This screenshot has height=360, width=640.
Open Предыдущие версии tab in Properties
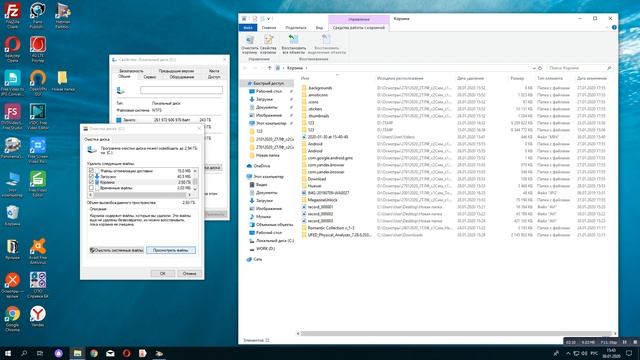(x=176, y=71)
